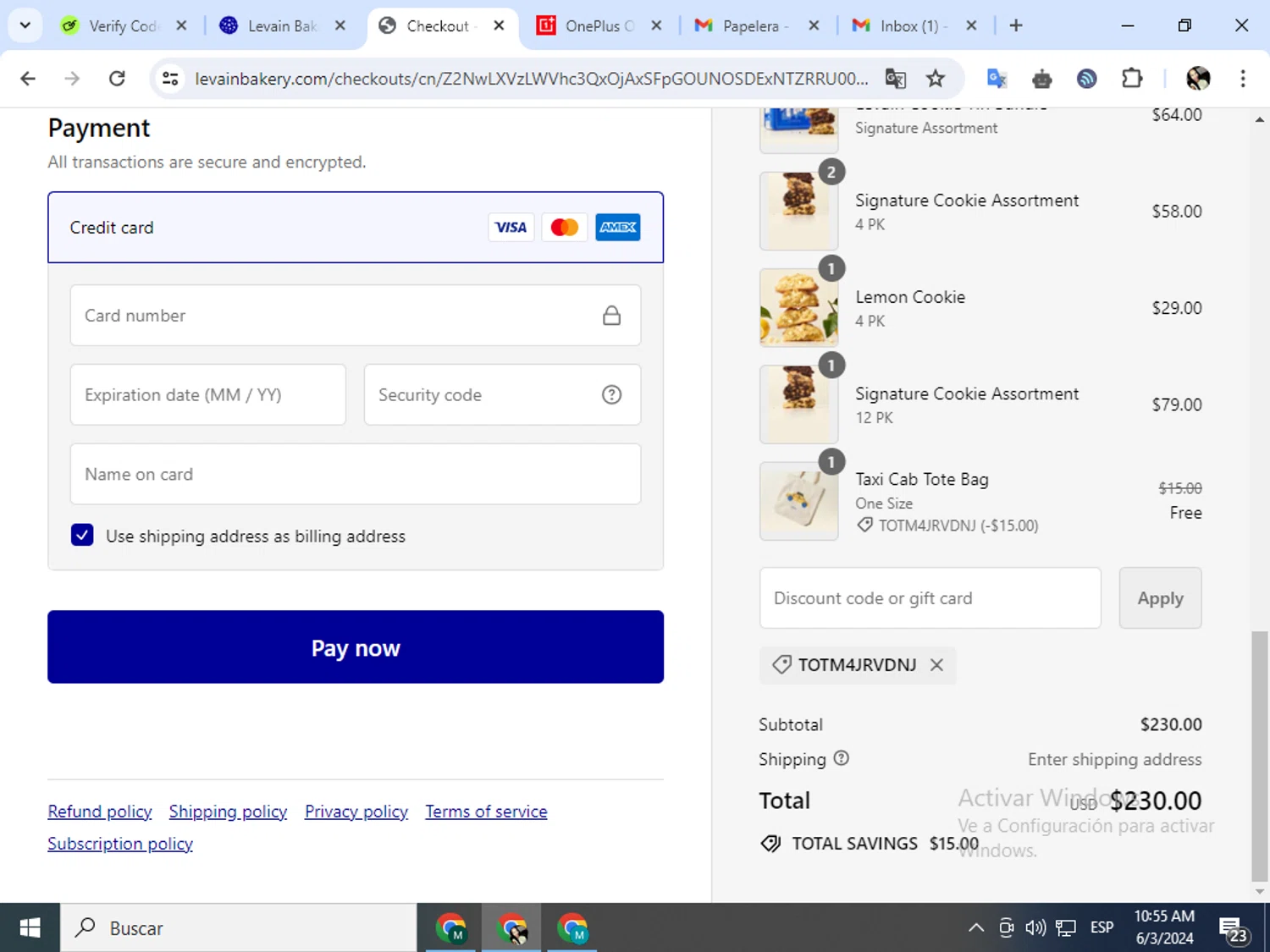Image resolution: width=1270 pixels, height=952 pixels.
Task: Click the Mastercard logo
Action: 564,228
